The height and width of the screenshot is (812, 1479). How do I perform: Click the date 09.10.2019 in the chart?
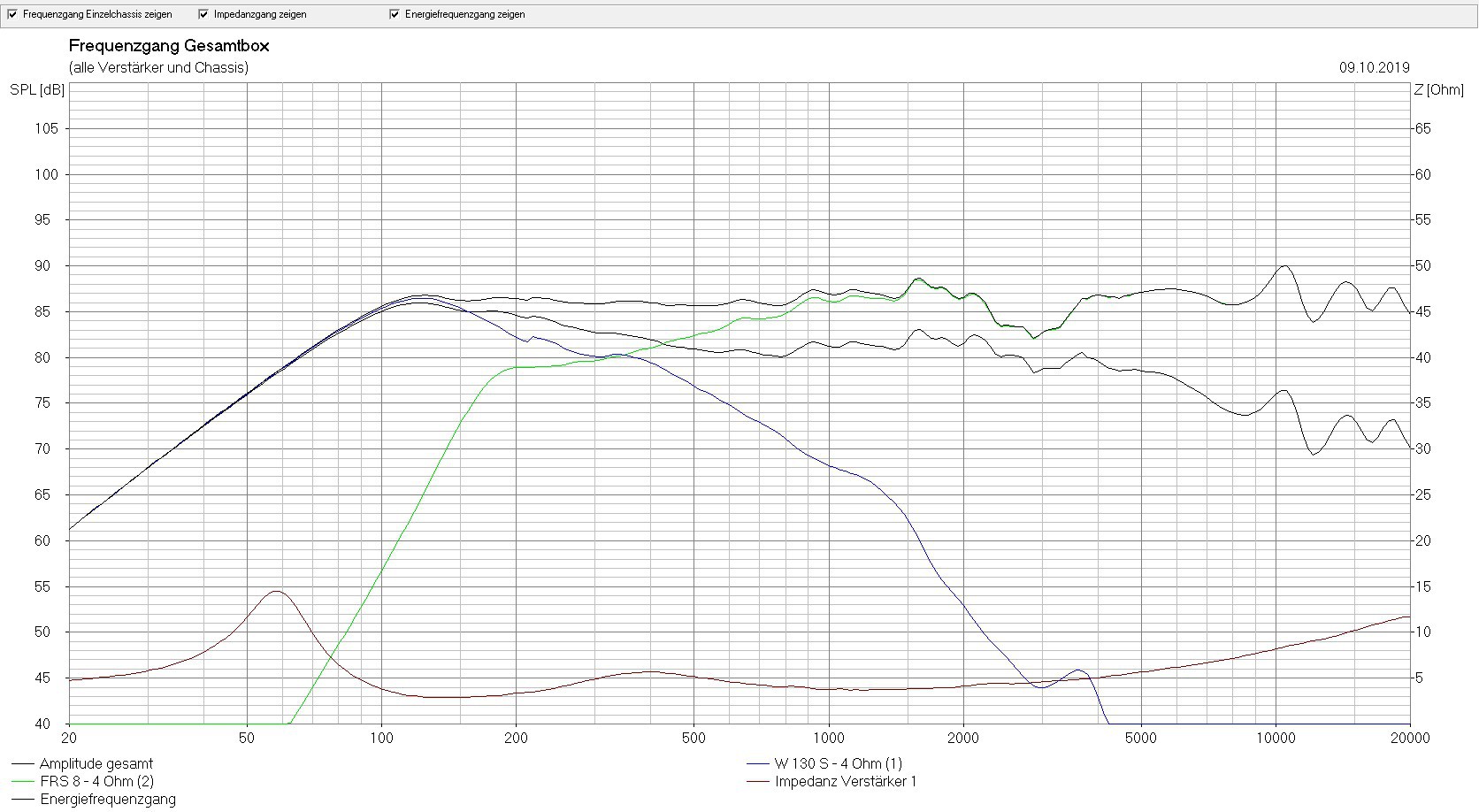1374,67
